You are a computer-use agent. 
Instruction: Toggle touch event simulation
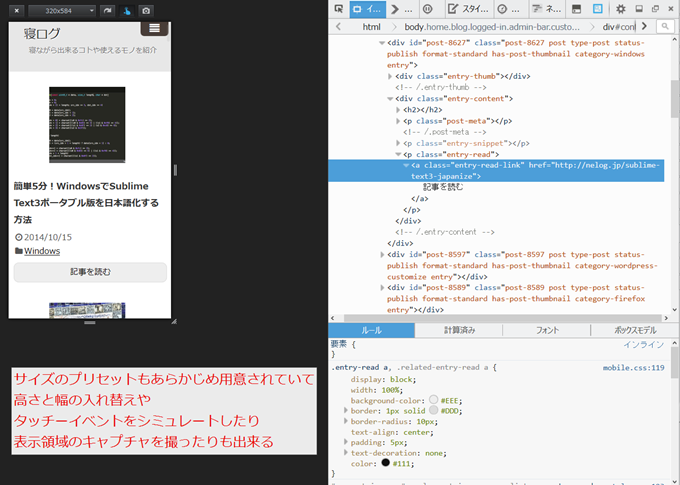127,10
